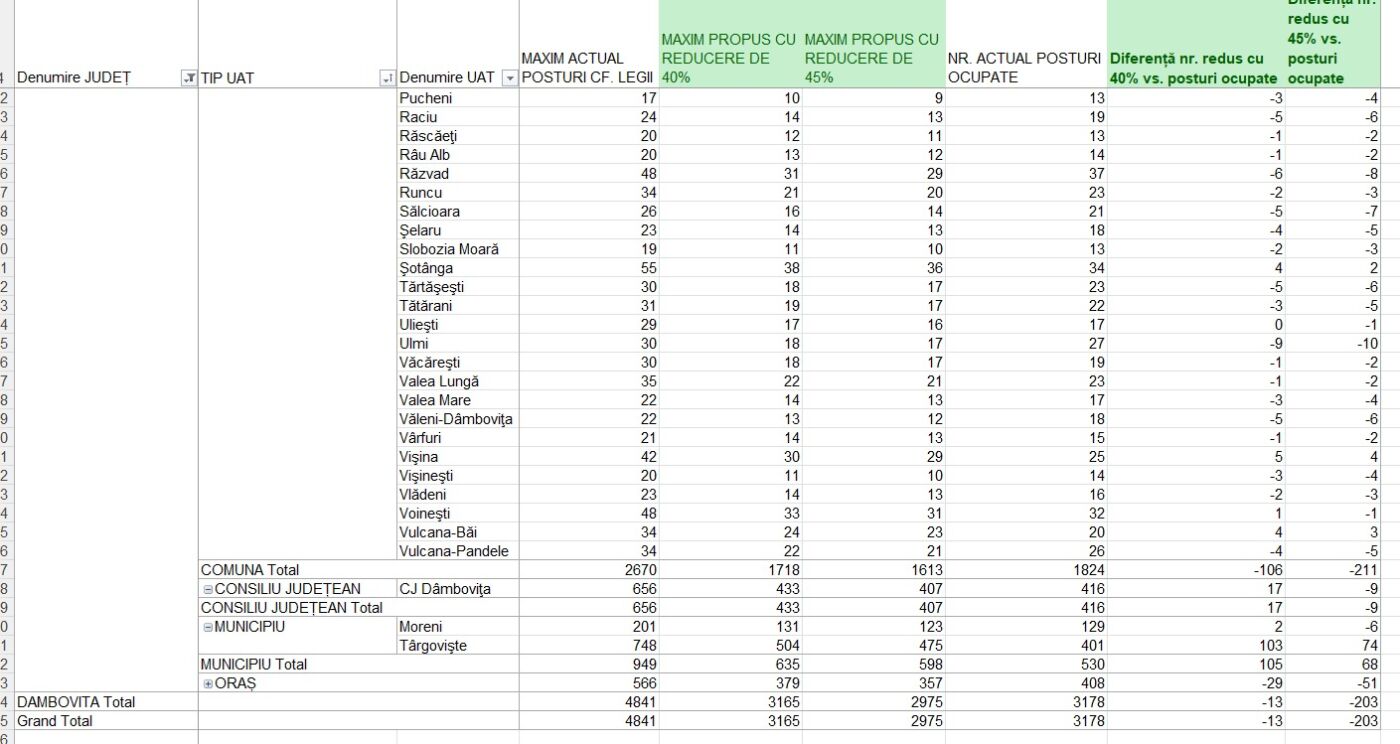1400x744 pixels.
Task: Select the Moreni row label
Action: [421, 627]
